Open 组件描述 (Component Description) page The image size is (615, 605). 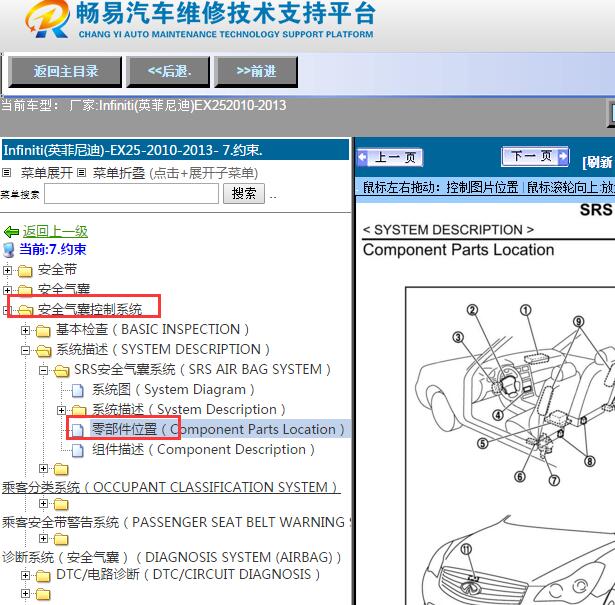pyautogui.click(x=203, y=449)
